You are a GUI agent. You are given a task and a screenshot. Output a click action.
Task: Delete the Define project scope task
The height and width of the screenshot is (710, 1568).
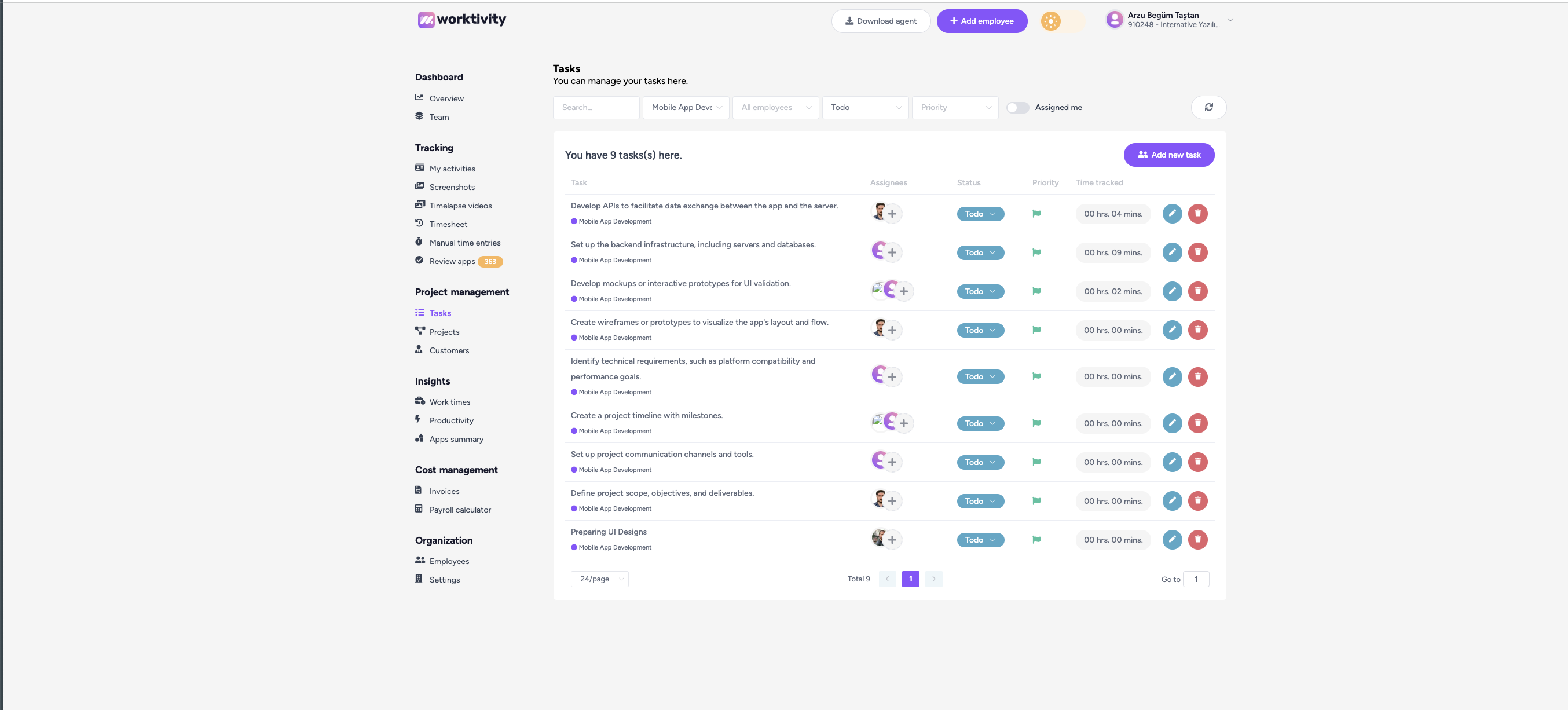[x=1197, y=500]
